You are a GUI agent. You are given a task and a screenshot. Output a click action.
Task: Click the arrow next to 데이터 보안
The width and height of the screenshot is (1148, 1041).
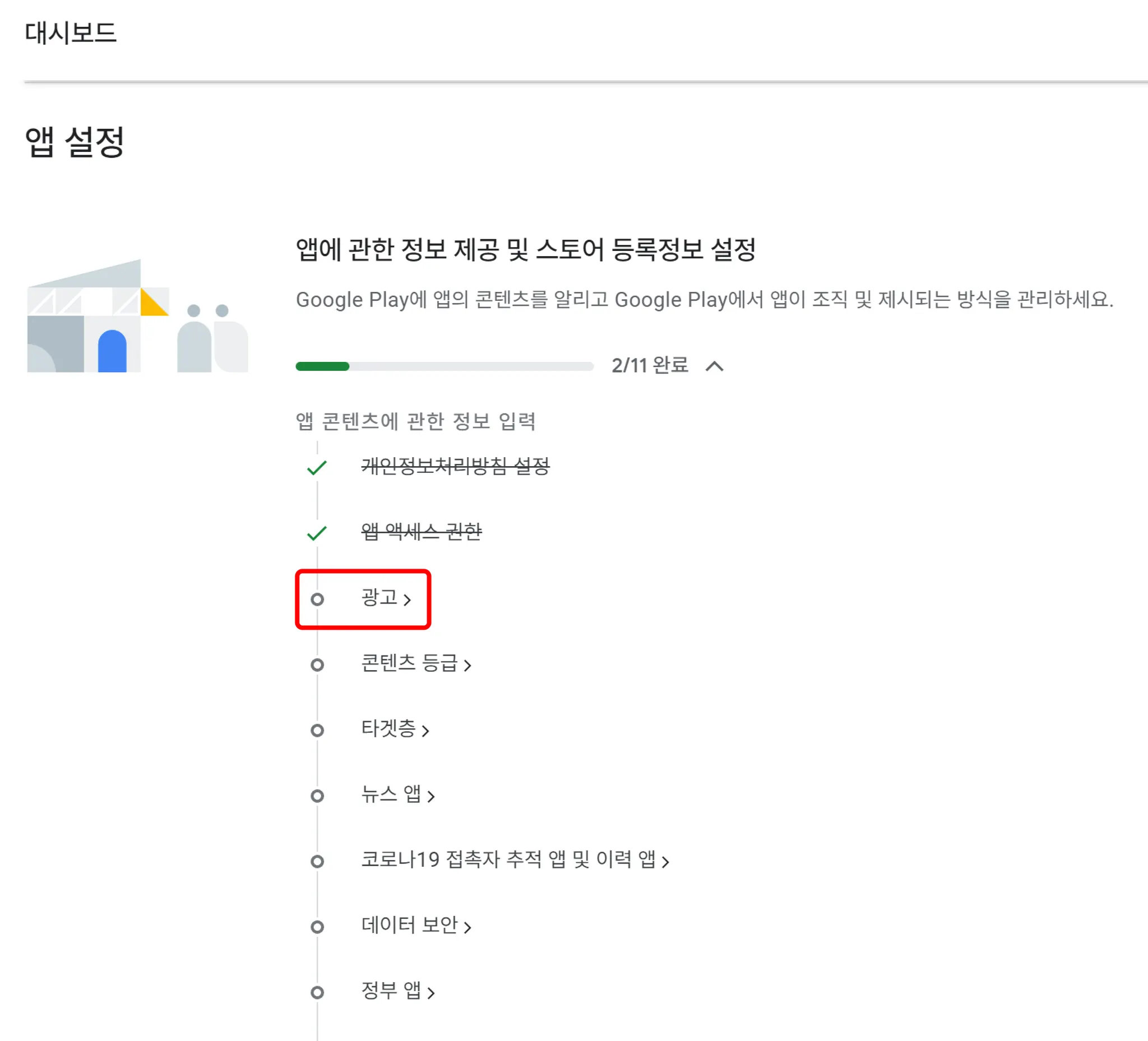coord(467,927)
